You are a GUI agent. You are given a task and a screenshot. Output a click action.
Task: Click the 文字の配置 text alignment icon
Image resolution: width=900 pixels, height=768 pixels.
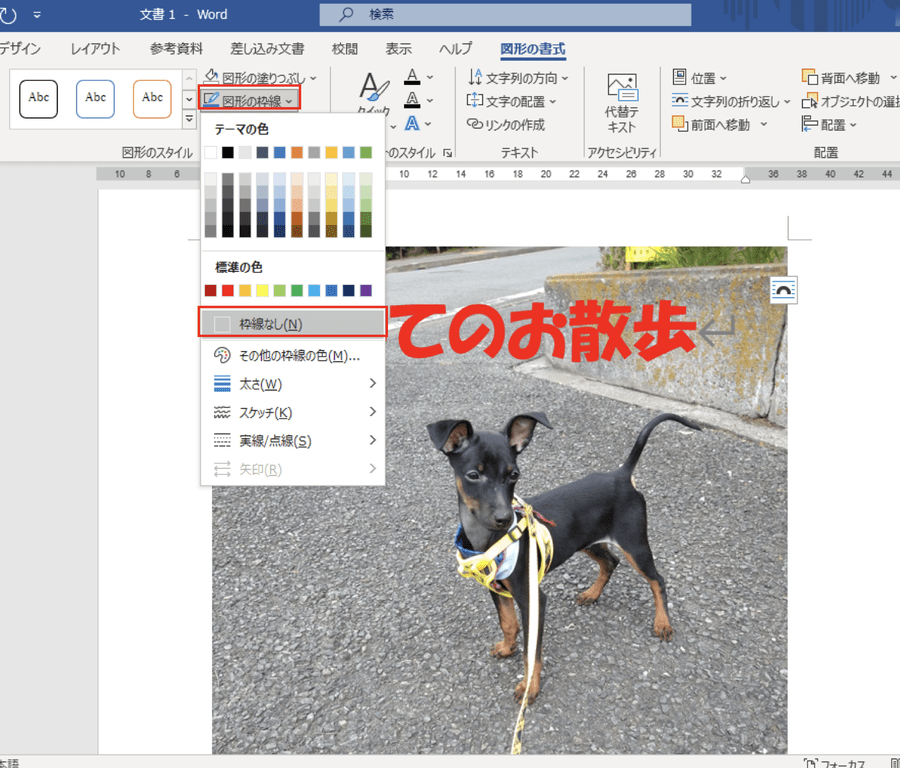click(476, 101)
